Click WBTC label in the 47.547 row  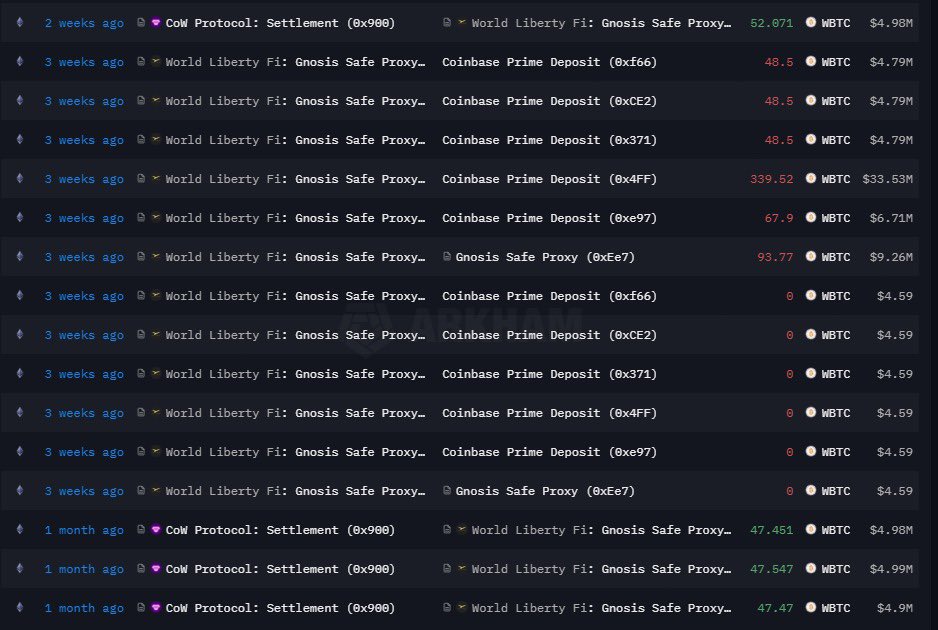coord(836,569)
